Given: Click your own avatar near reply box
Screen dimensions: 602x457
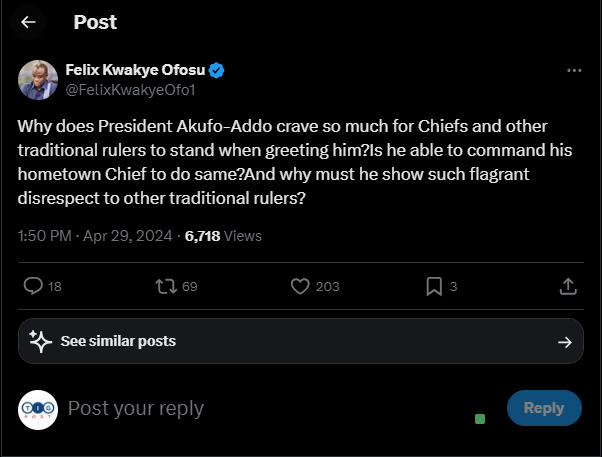Looking at the screenshot, I should tap(38, 409).
